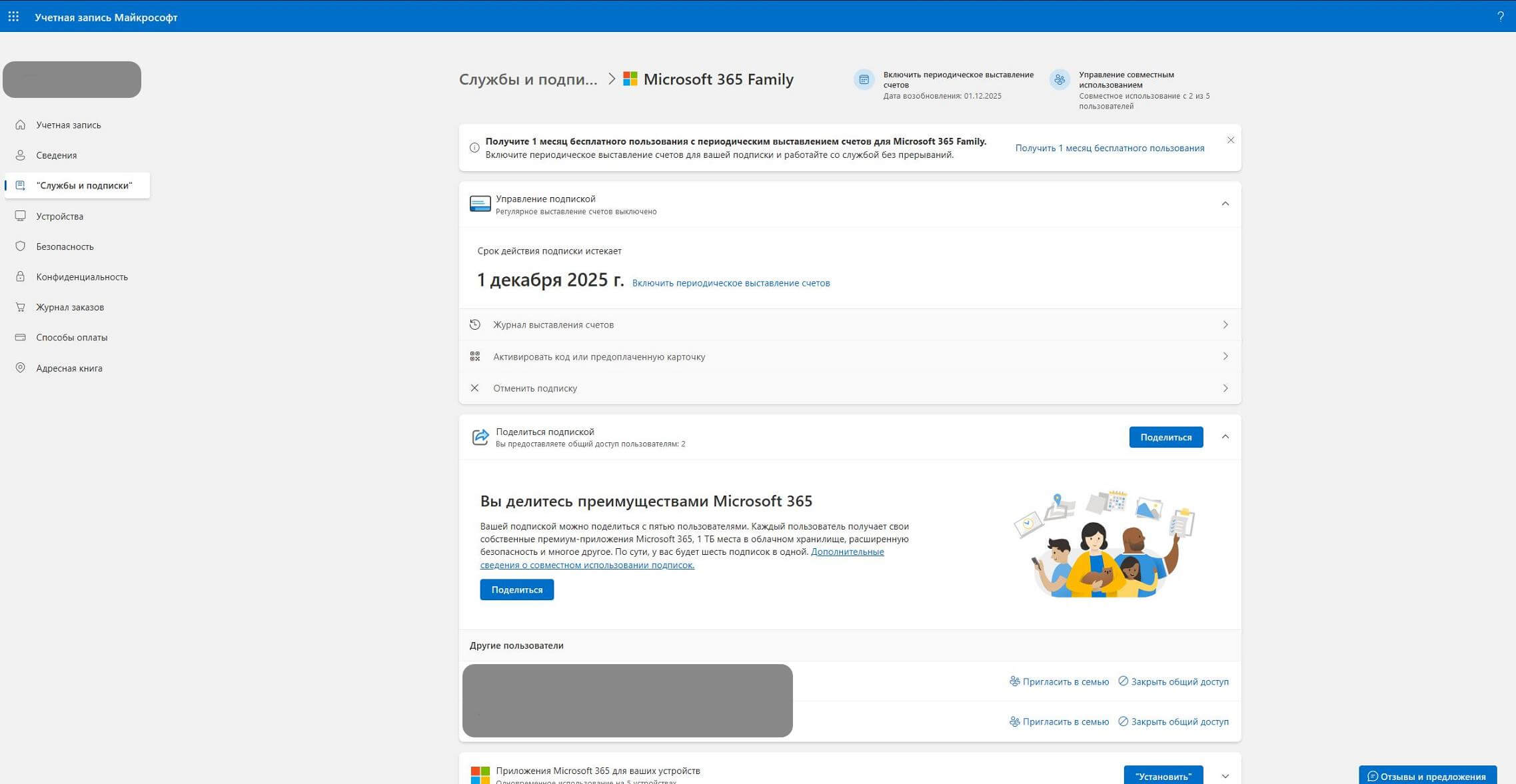Click Пригласить в семью for first user
The image size is (1516, 784).
click(x=1059, y=681)
